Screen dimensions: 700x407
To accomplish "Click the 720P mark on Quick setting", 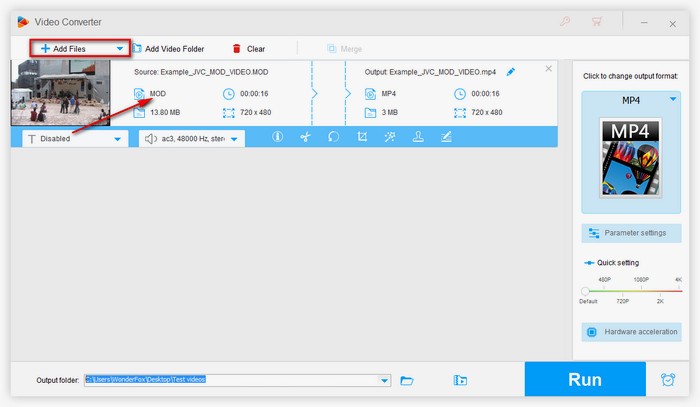I will pos(623,301).
